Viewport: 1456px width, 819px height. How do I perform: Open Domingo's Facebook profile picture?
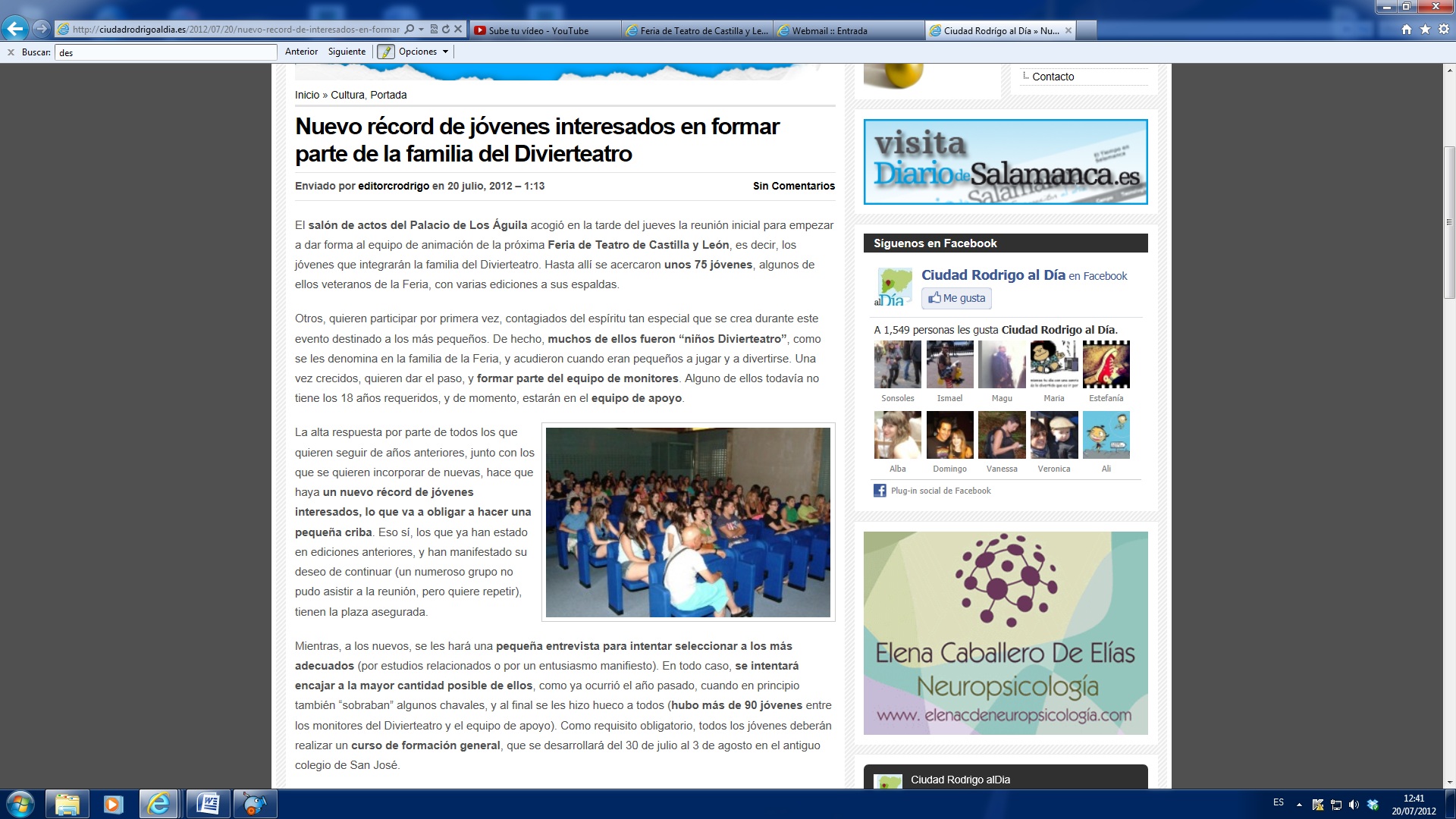tap(950, 435)
